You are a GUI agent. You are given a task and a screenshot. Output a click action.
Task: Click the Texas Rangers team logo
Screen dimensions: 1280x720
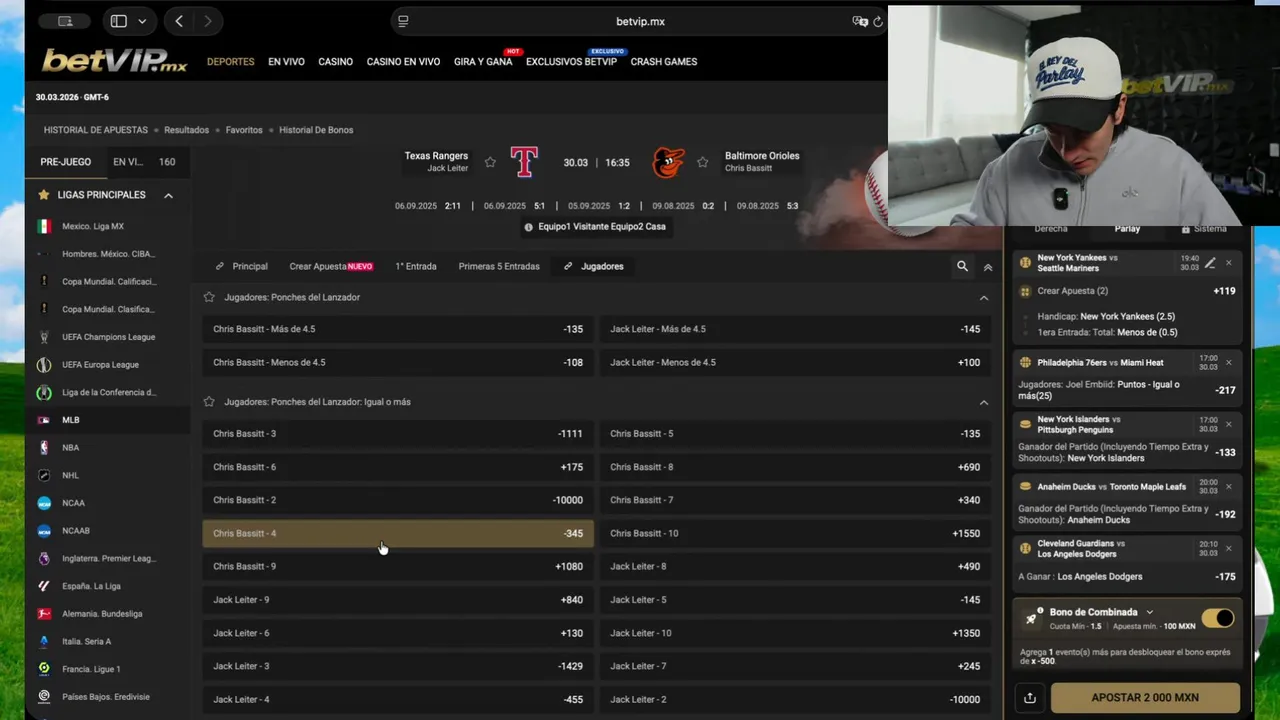click(x=524, y=162)
